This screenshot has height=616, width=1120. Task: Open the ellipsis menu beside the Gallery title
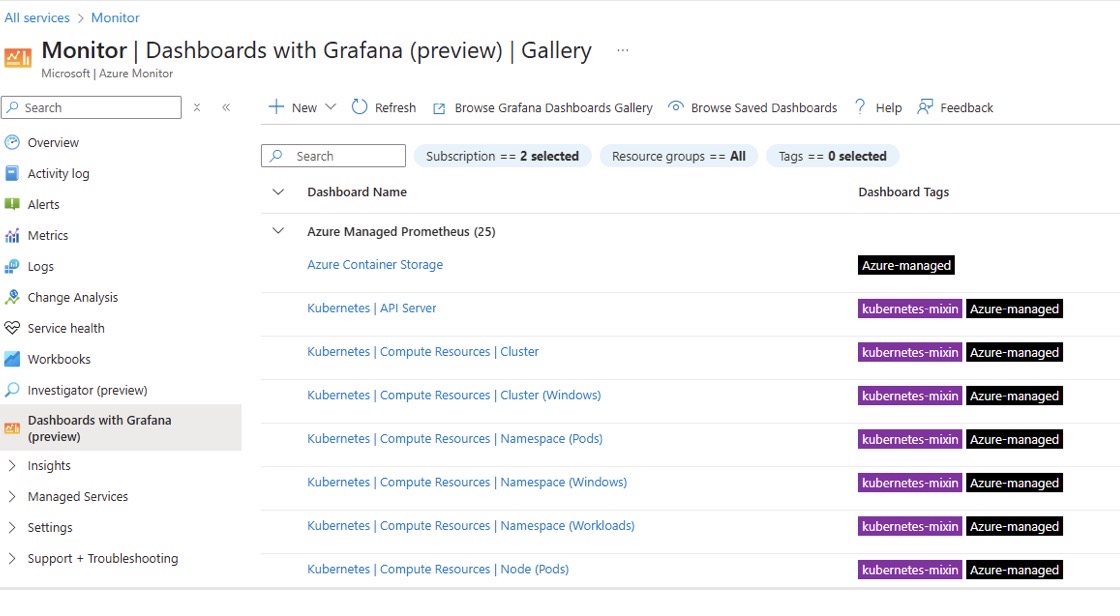click(623, 50)
